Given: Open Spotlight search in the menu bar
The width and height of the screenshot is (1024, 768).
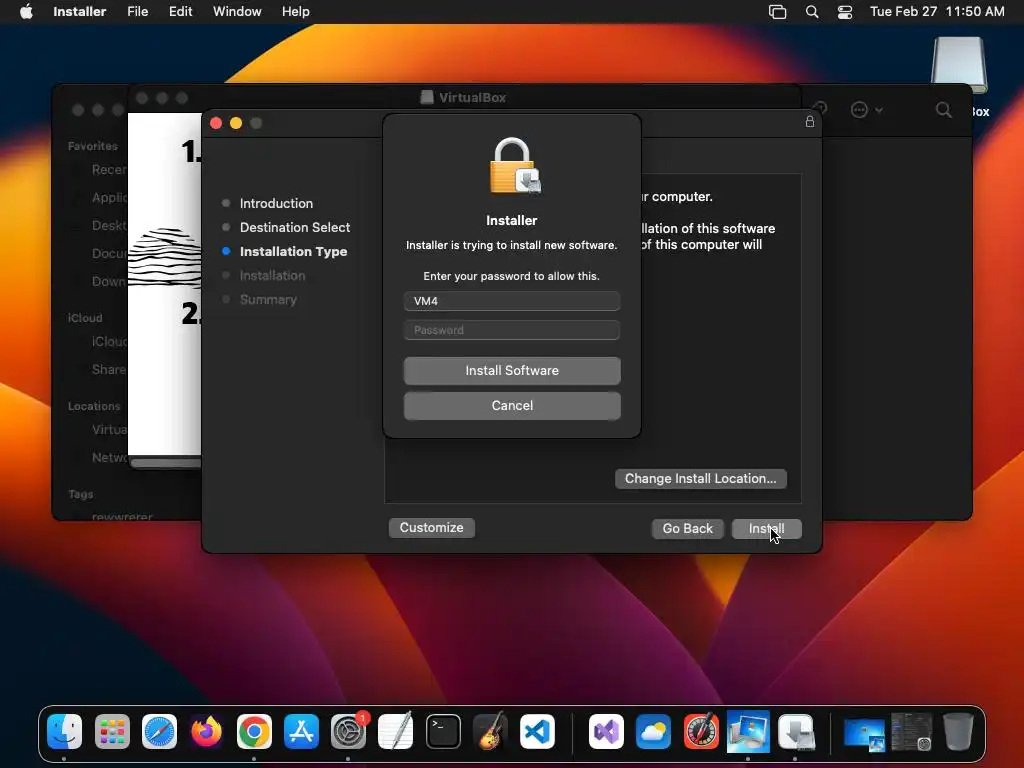Looking at the screenshot, I should coord(812,12).
